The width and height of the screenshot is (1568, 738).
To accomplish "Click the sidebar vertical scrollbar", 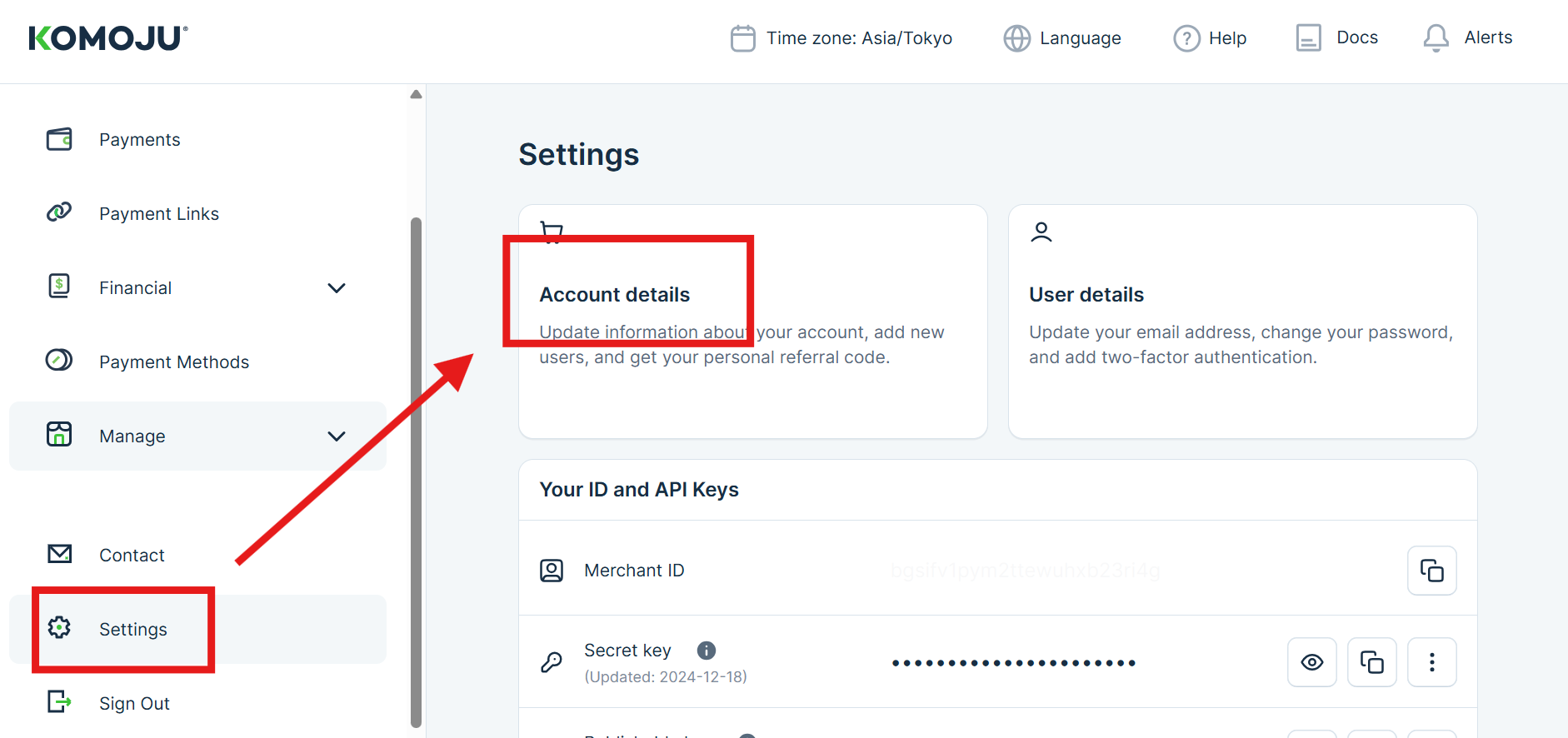I will (x=416, y=466).
